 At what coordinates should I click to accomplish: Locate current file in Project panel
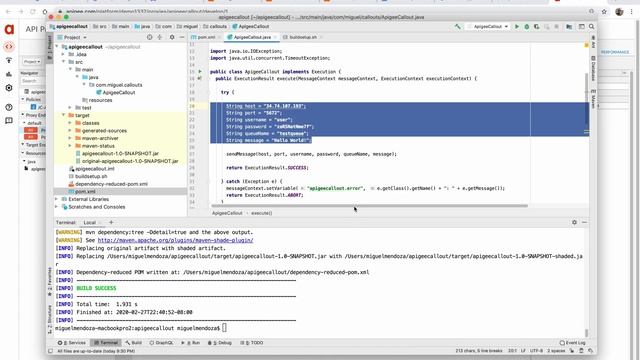(149, 37)
